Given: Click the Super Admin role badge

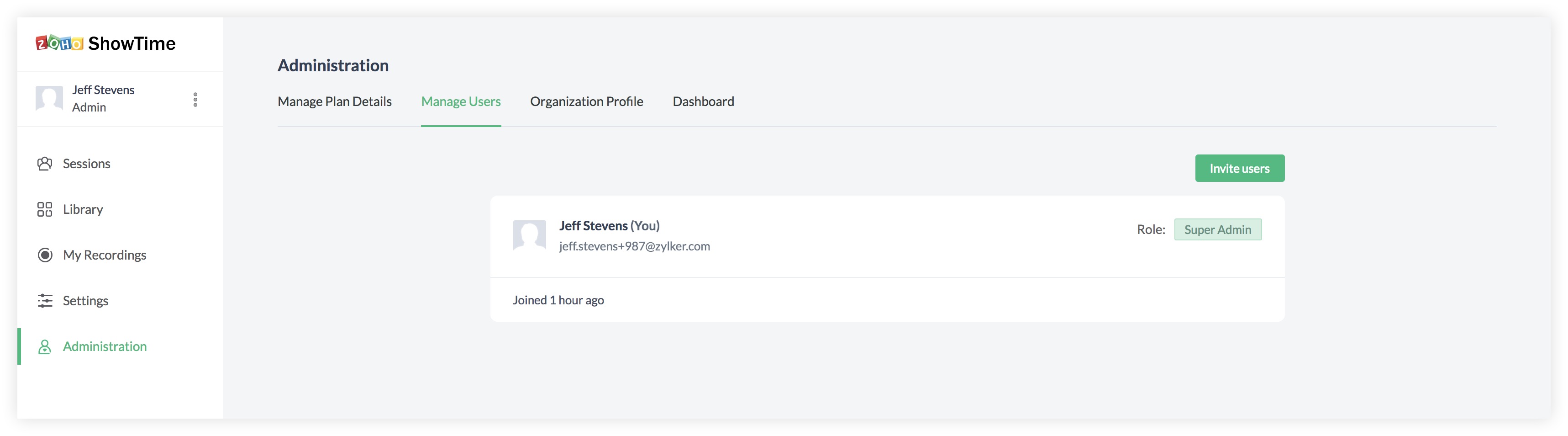Looking at the screenshot, I should pyautogui.click(x=1217, y=229).
